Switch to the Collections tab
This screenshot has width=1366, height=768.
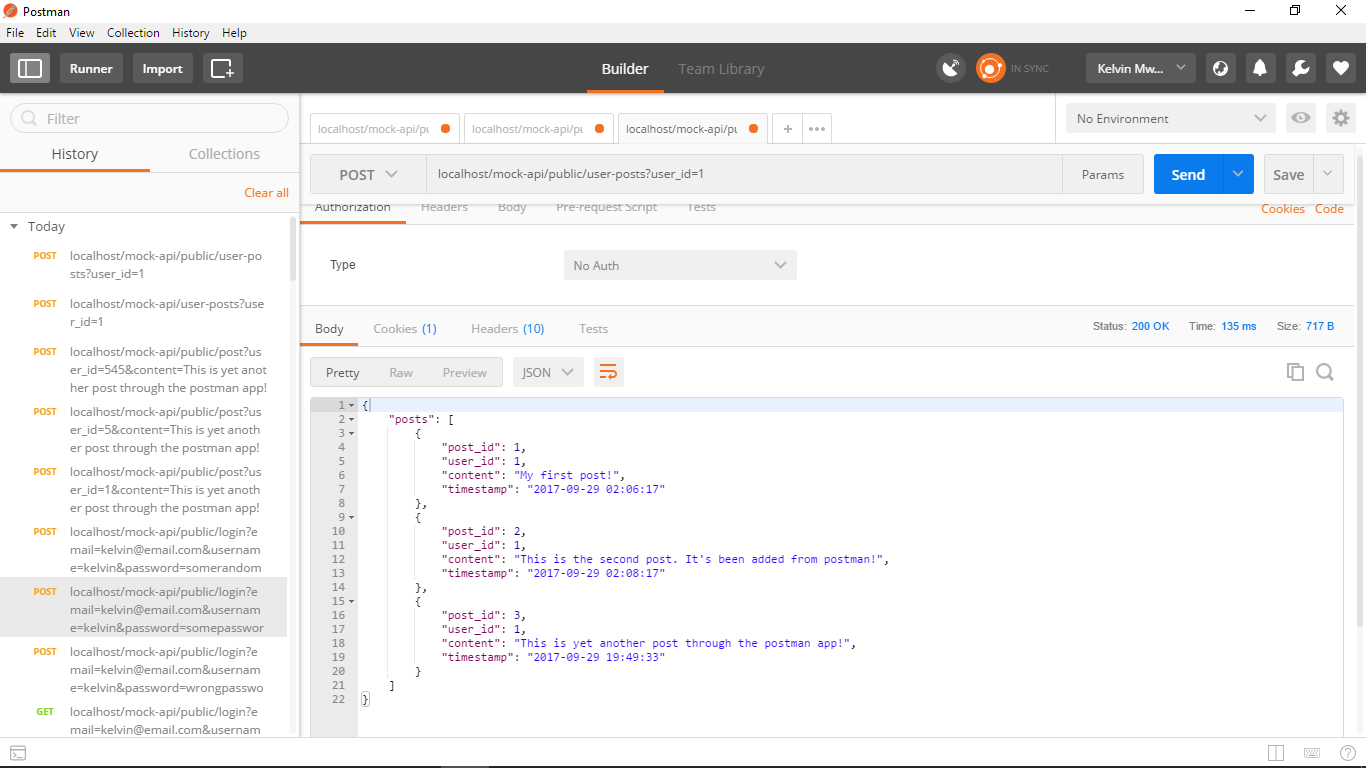pos(224,154)
